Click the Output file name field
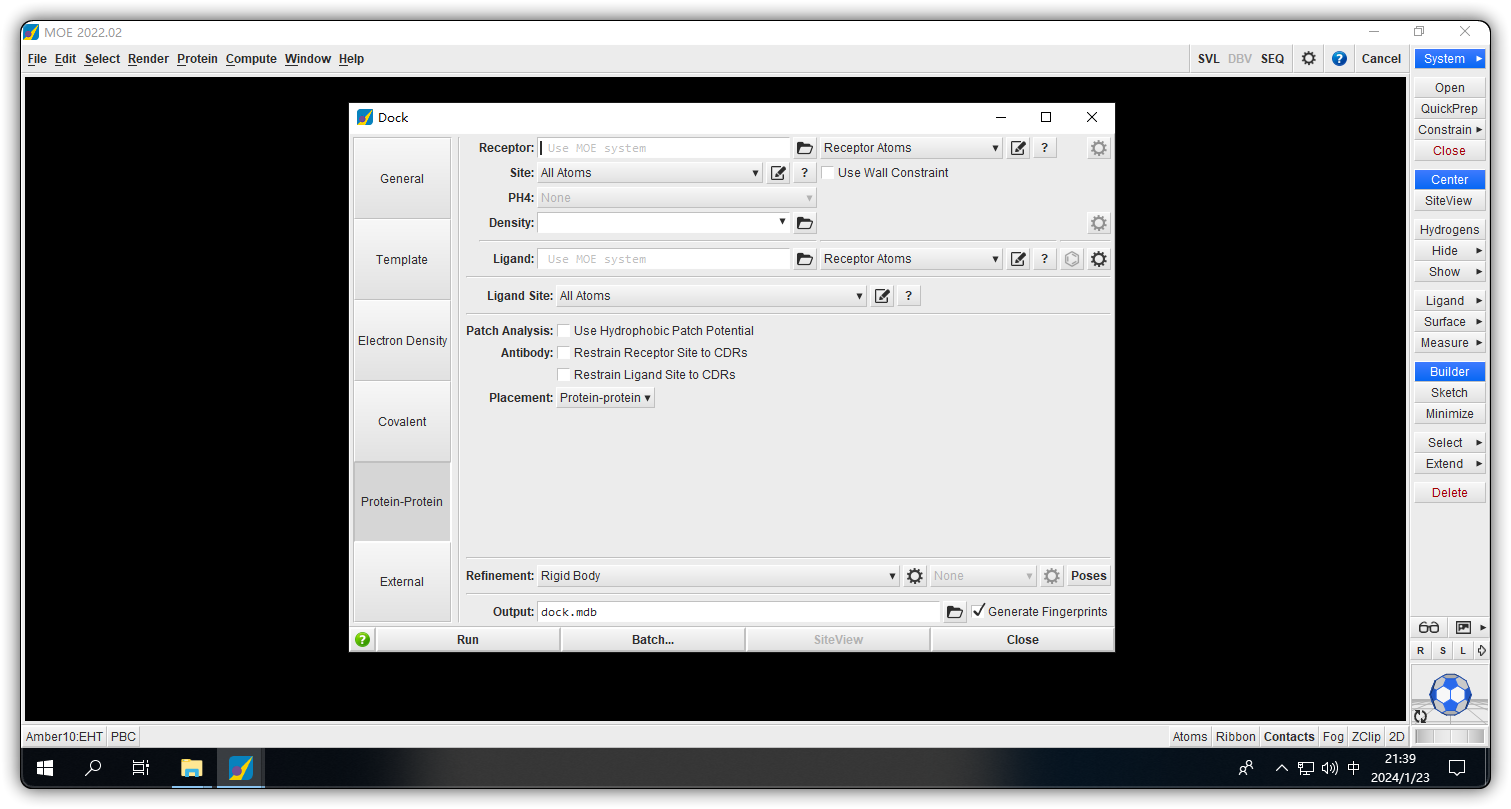This screenshot has height=809, width=1511. point(739,612)
